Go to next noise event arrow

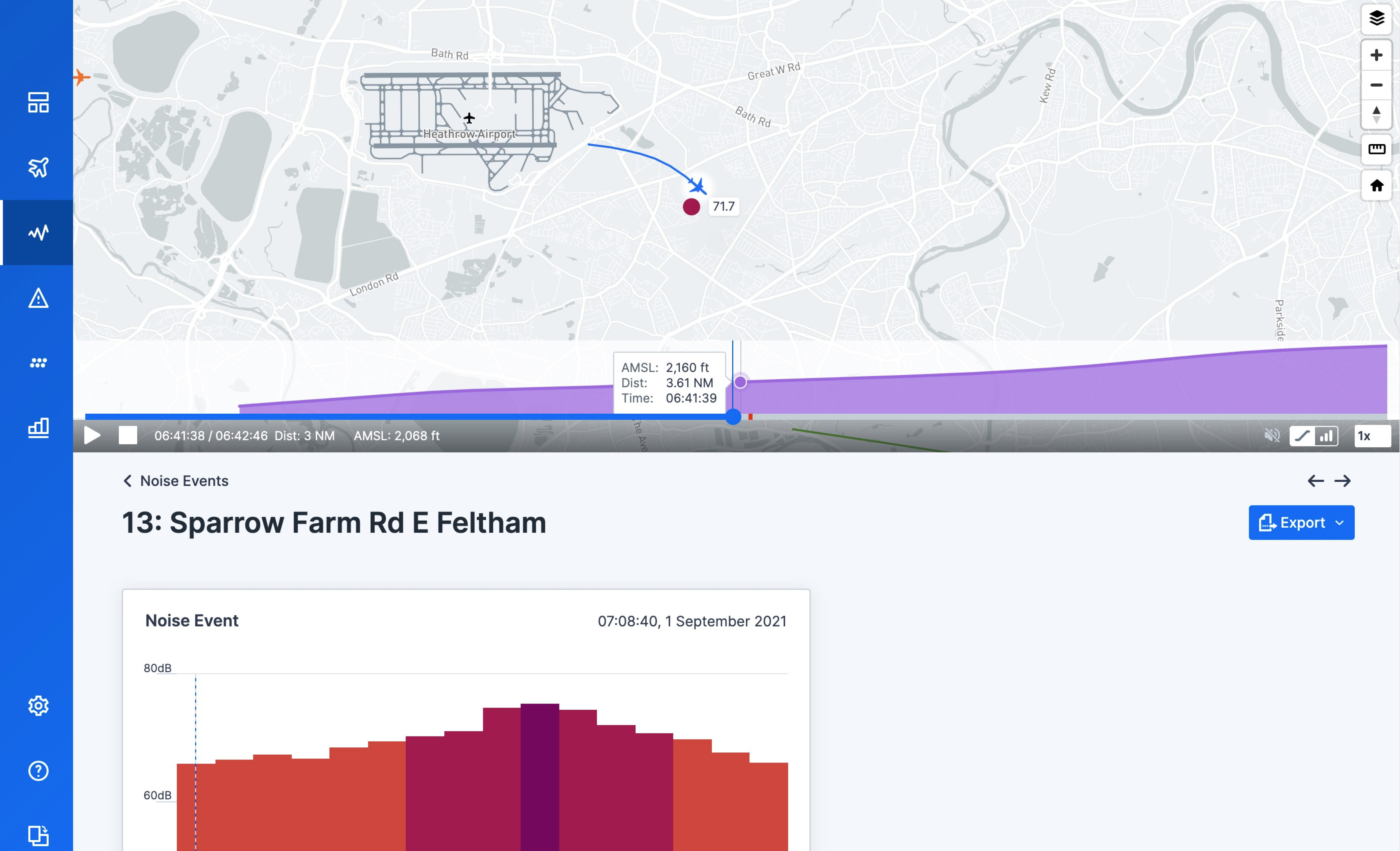(x=1343, y=481)
